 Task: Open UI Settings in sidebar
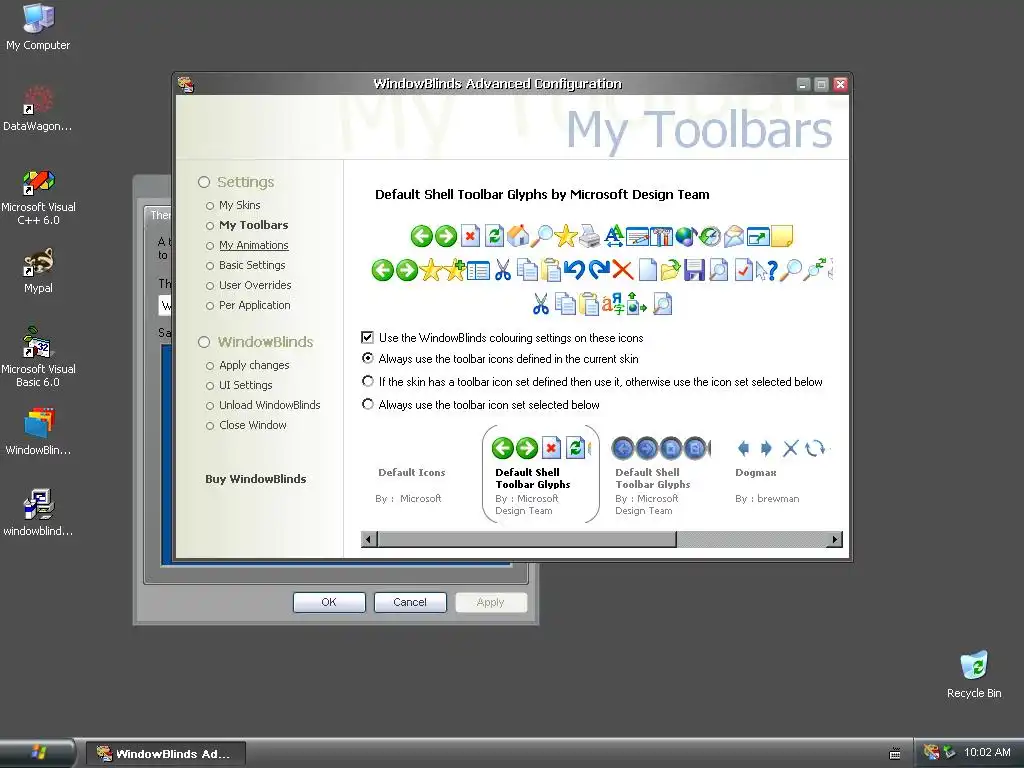[x=246, y=385]
